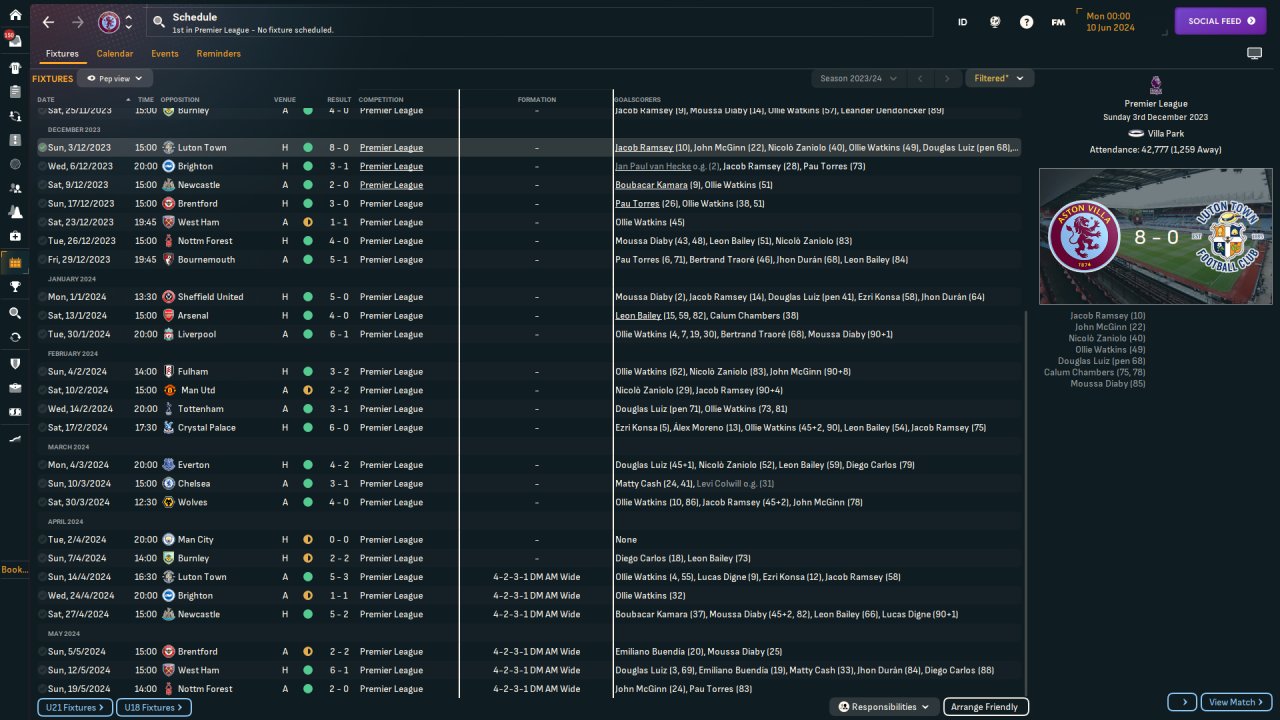Click the club switcher up/down chevrons
Viewport: 1280px width, 720px height.
click(x=129, y=22)
